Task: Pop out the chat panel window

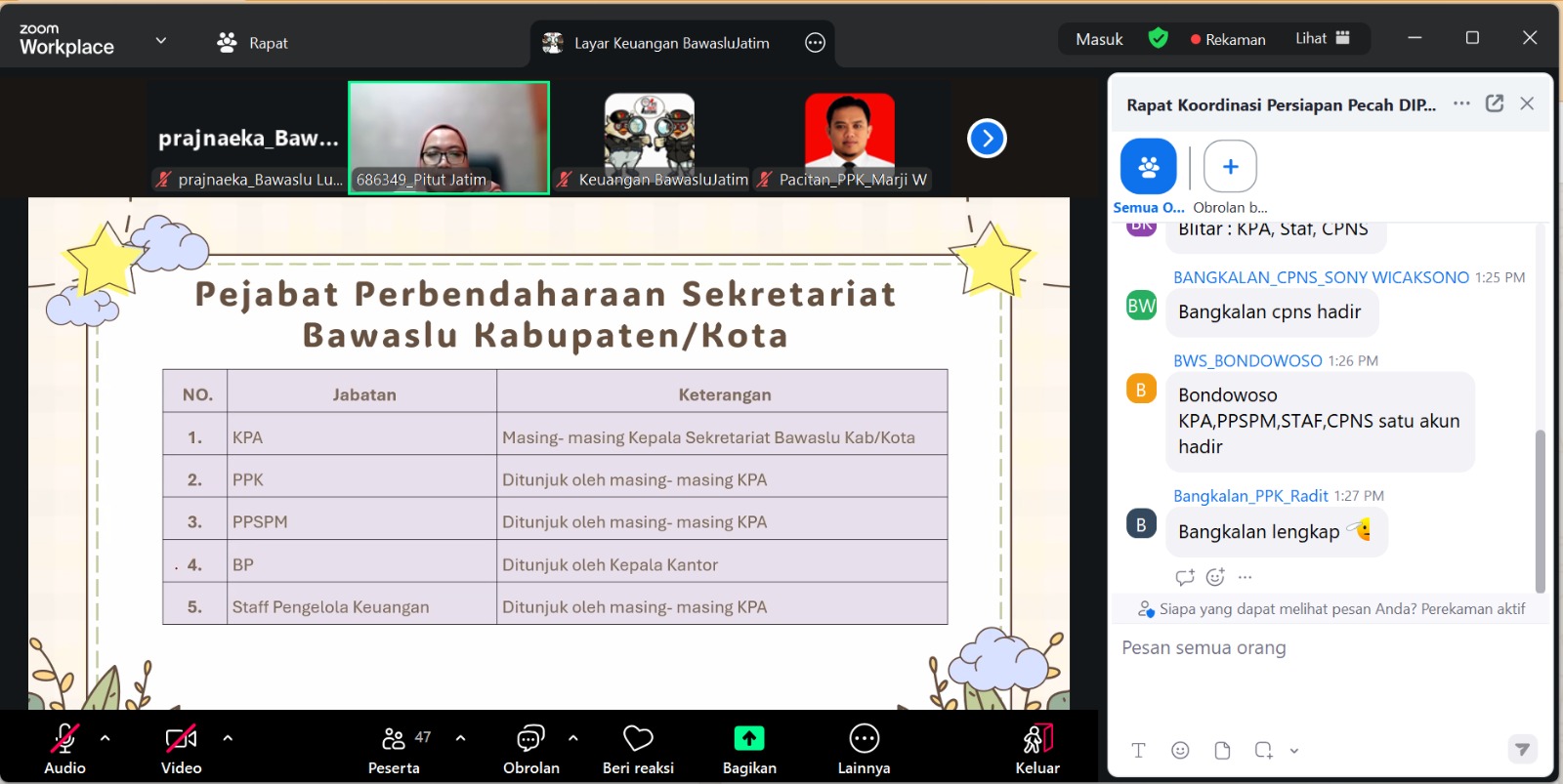Action: pos(1494,103)
